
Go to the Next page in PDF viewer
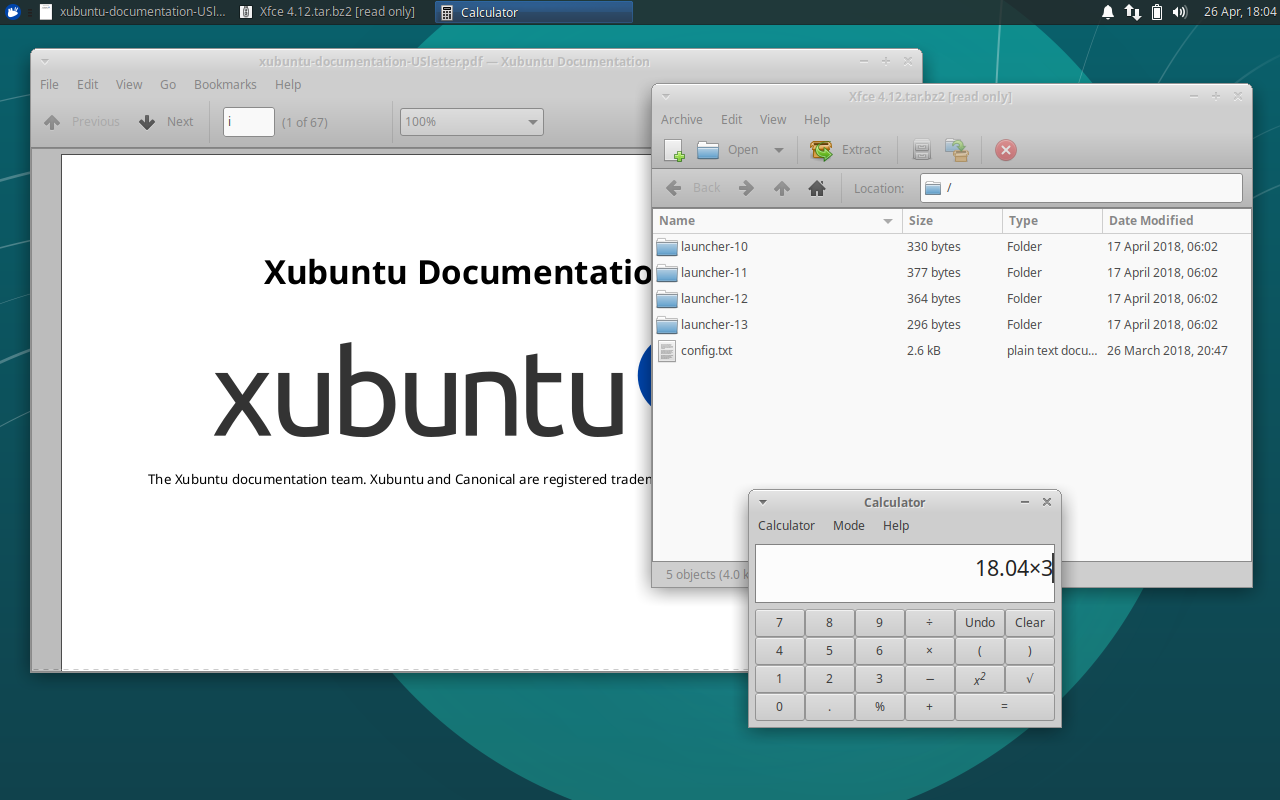click(167, 122)
